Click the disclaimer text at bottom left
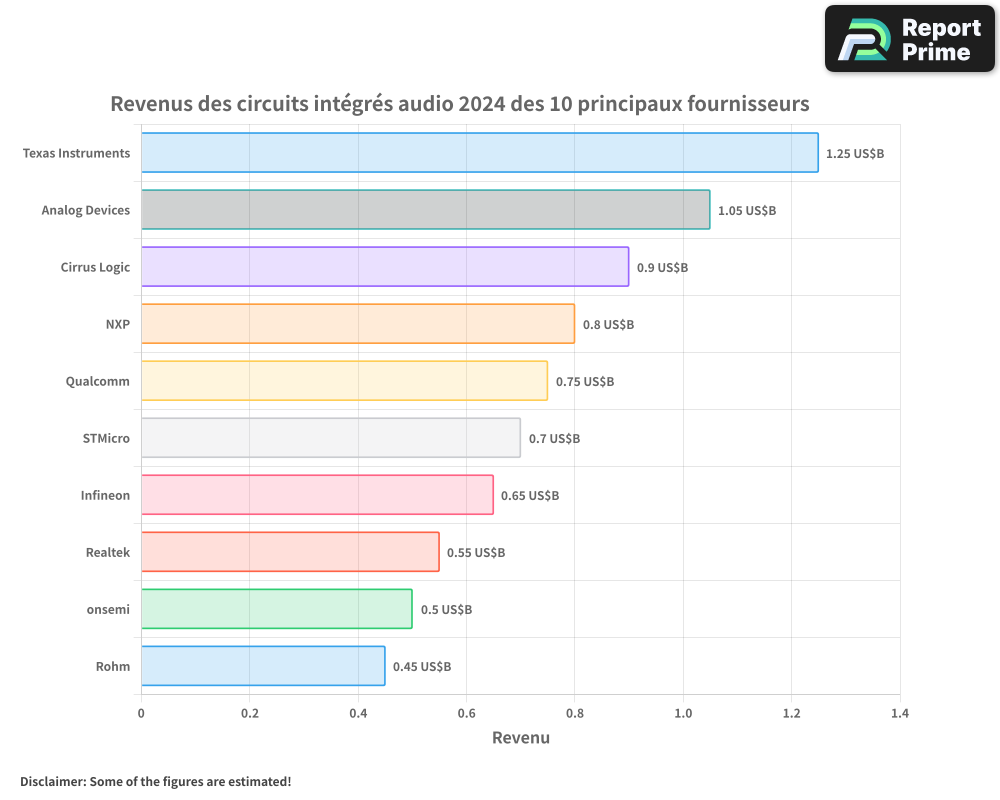The height and width of the screenshot is (800, 1000). point(156,782)
